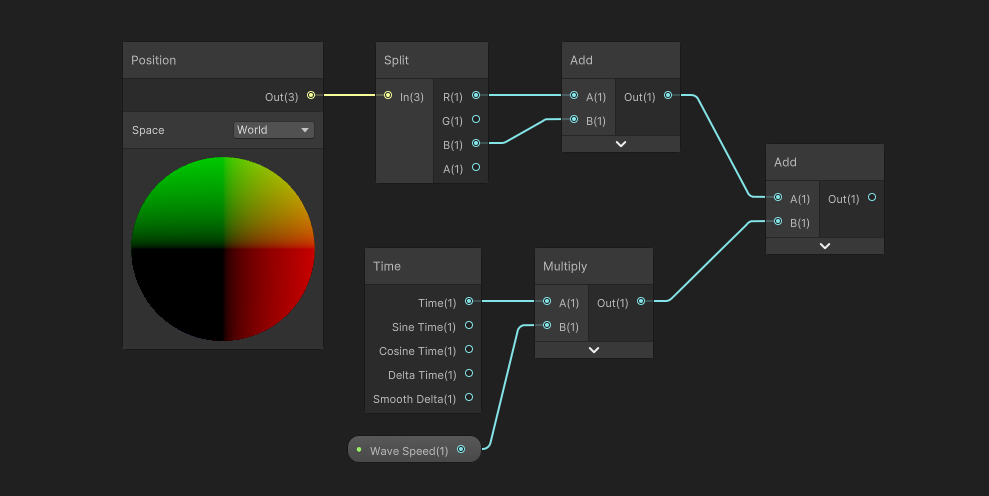The height and width of the screenshot is (496, 989).
Task: Expand the preview chevron on Multiply node
Action: (594, 350)
